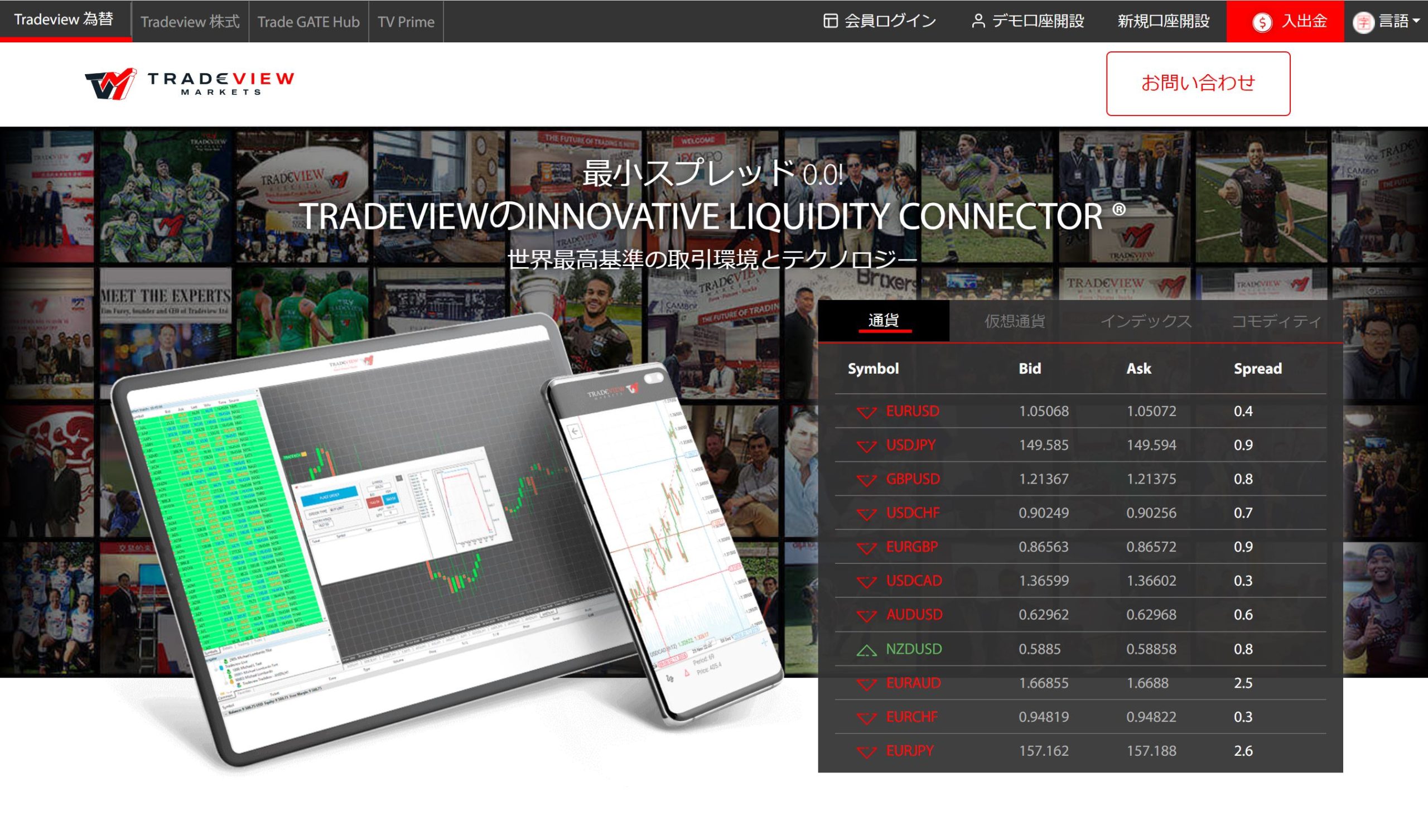Click the GBPUSD symbol link

pos(913,479)
